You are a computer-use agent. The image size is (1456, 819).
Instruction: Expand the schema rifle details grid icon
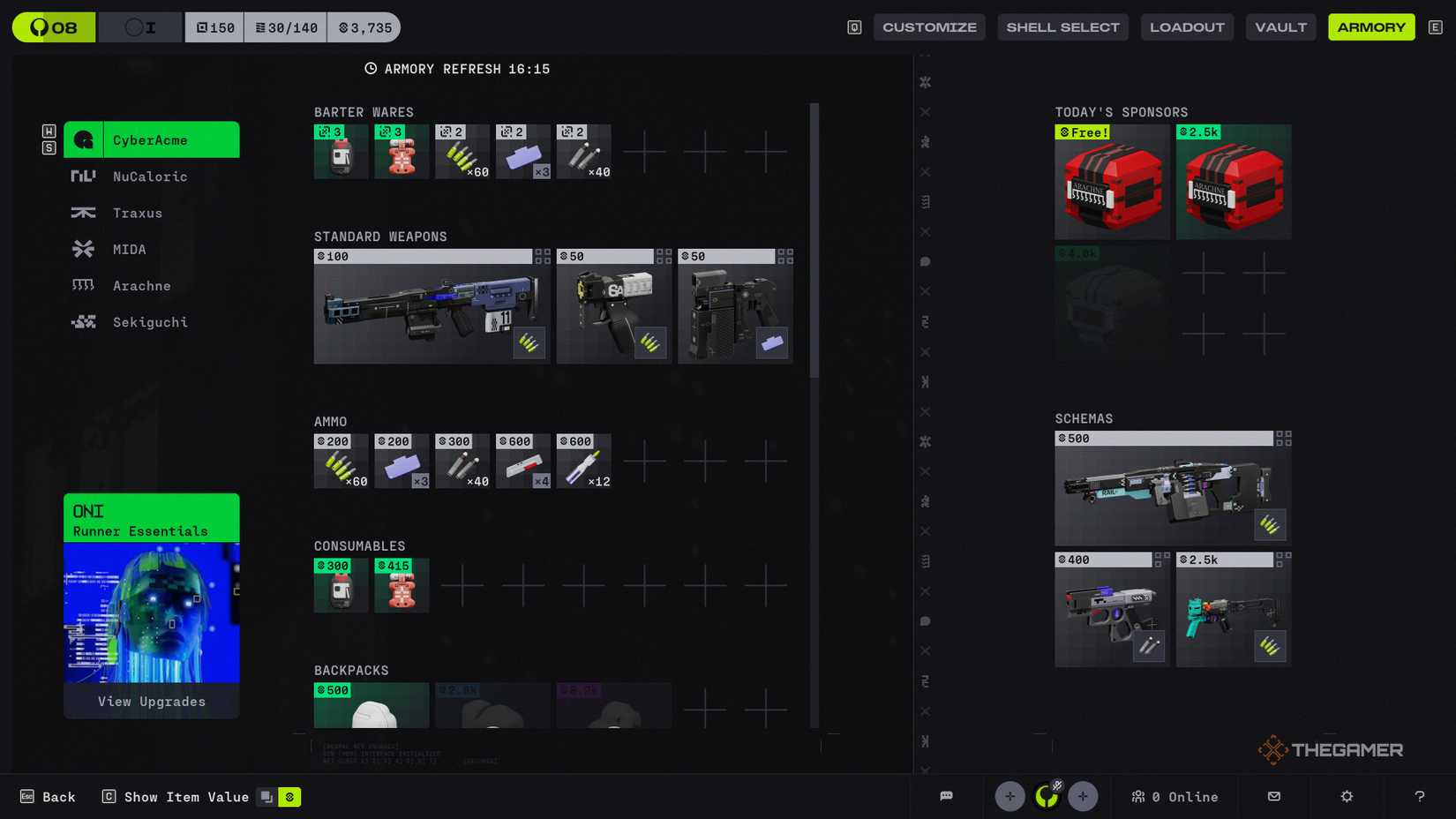point(1281,438)
